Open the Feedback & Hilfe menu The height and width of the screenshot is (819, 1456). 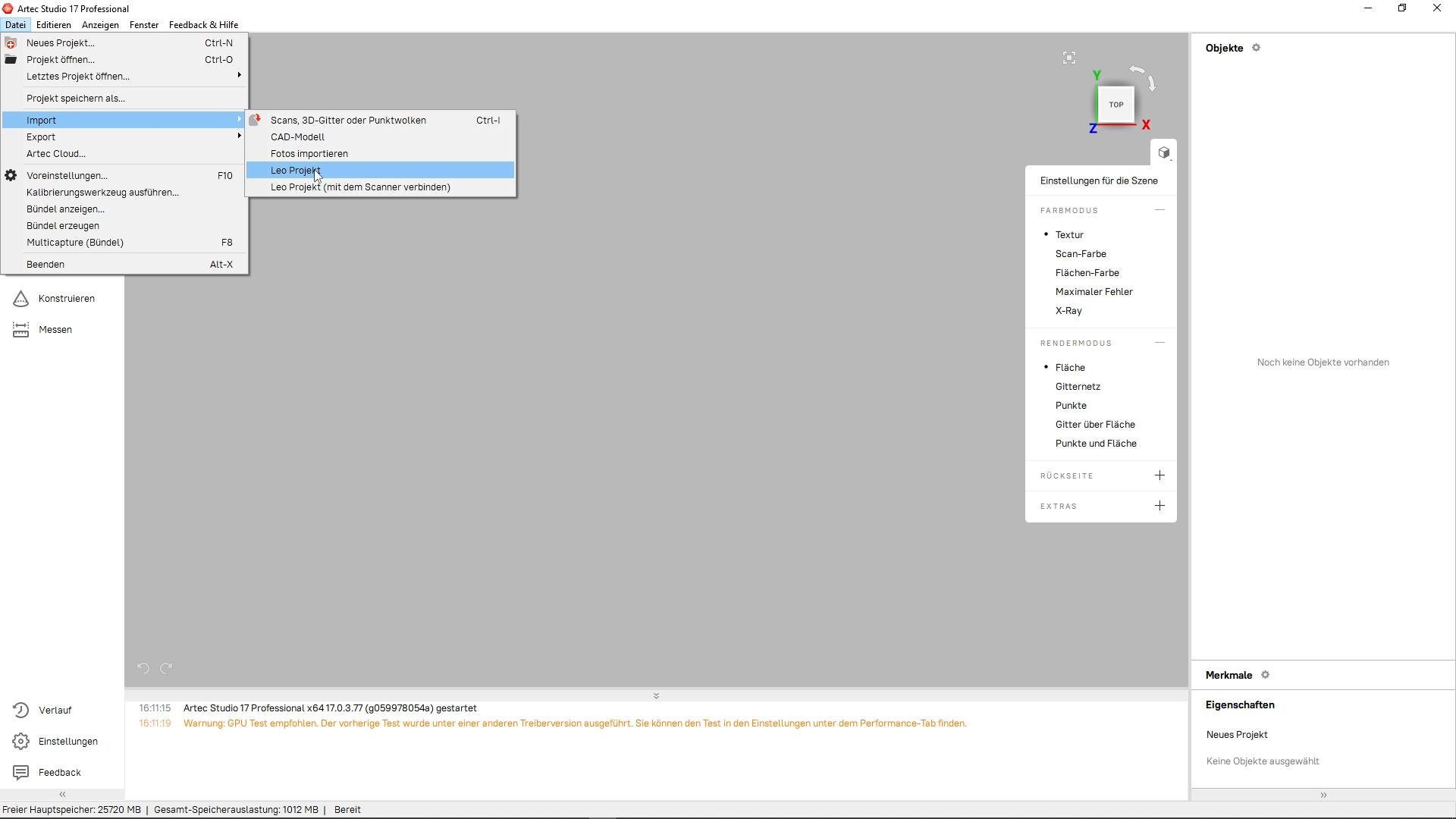point(203,25)
